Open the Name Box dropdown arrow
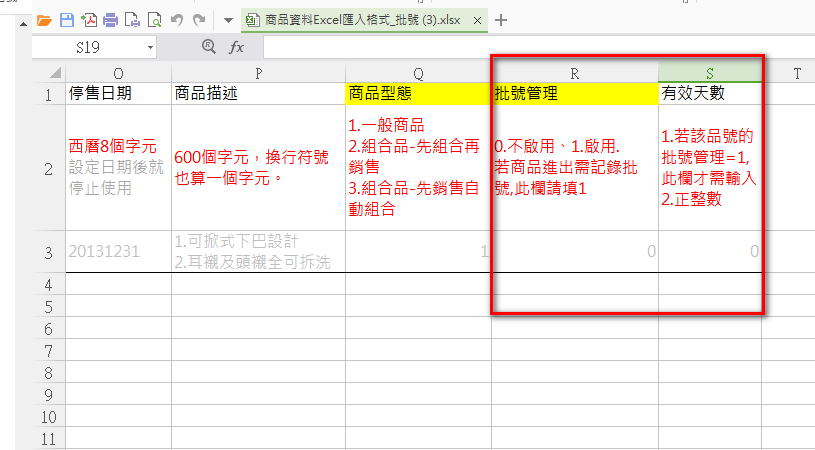 [x=150, y=48]
